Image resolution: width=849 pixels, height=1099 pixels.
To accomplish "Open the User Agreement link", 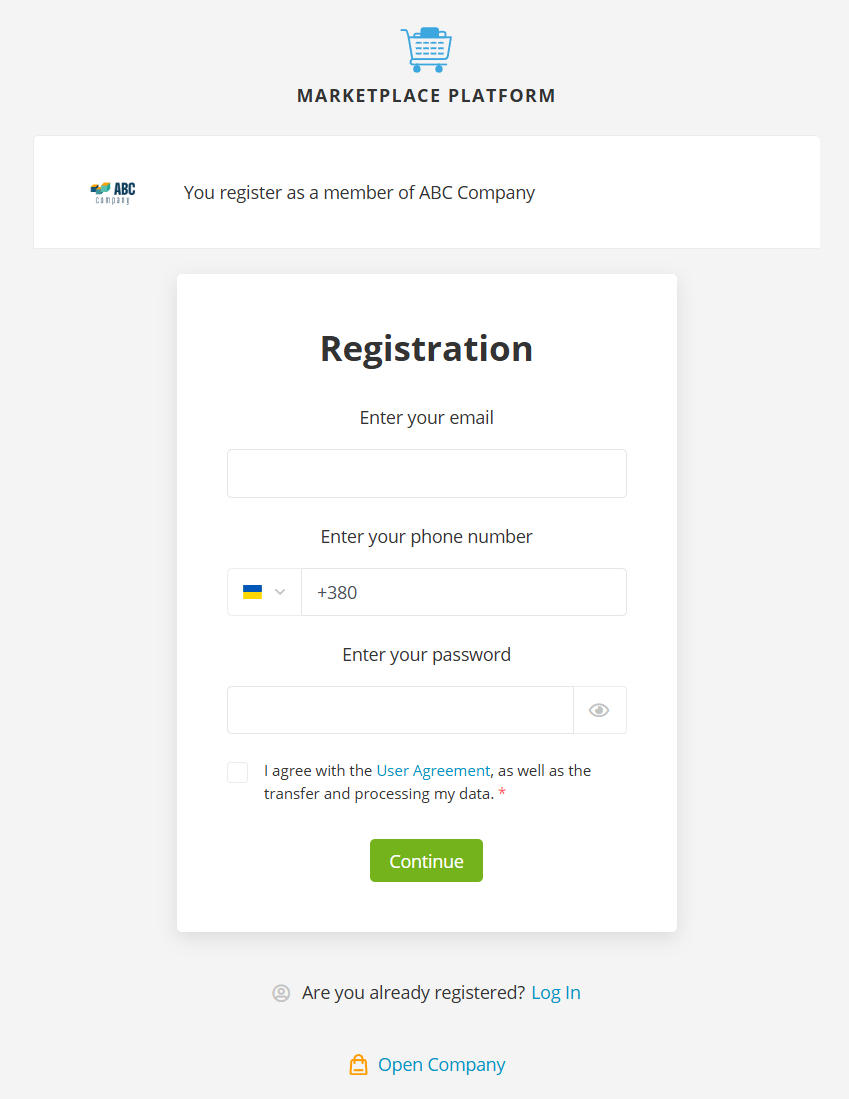I will [x=433, y=771].
